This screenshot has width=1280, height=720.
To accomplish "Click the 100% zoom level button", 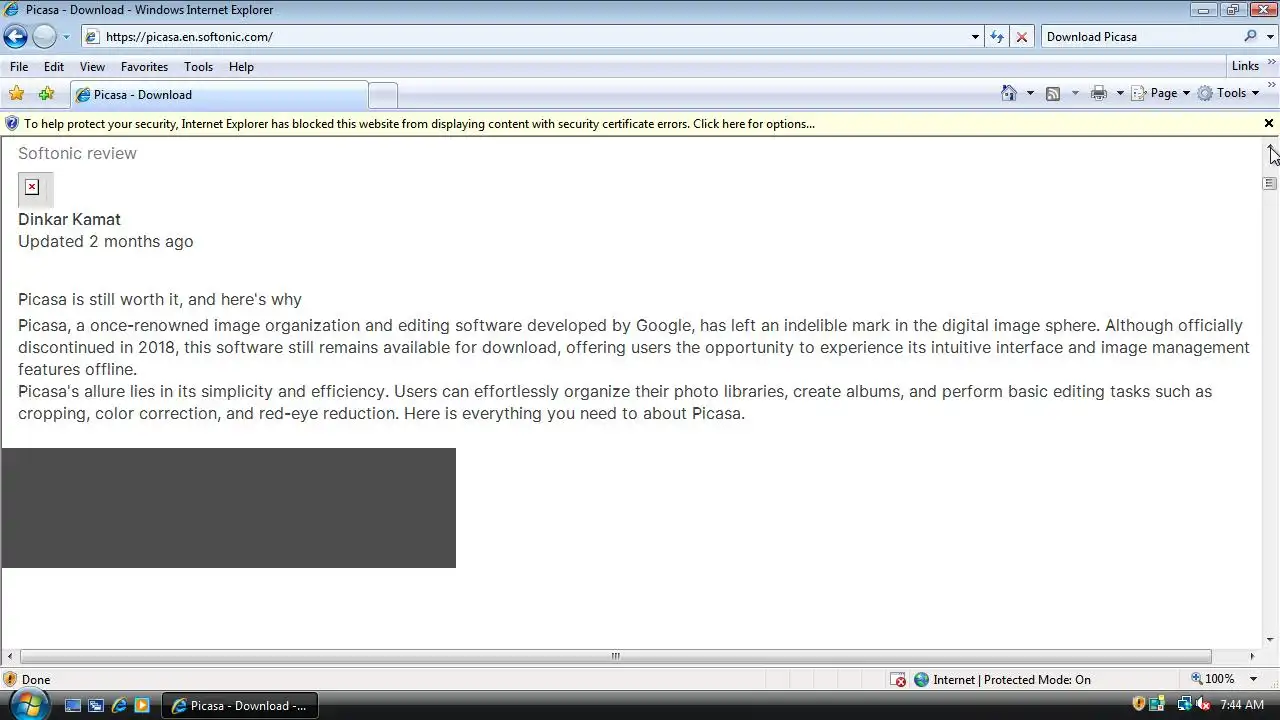I will click(1212, 679).
